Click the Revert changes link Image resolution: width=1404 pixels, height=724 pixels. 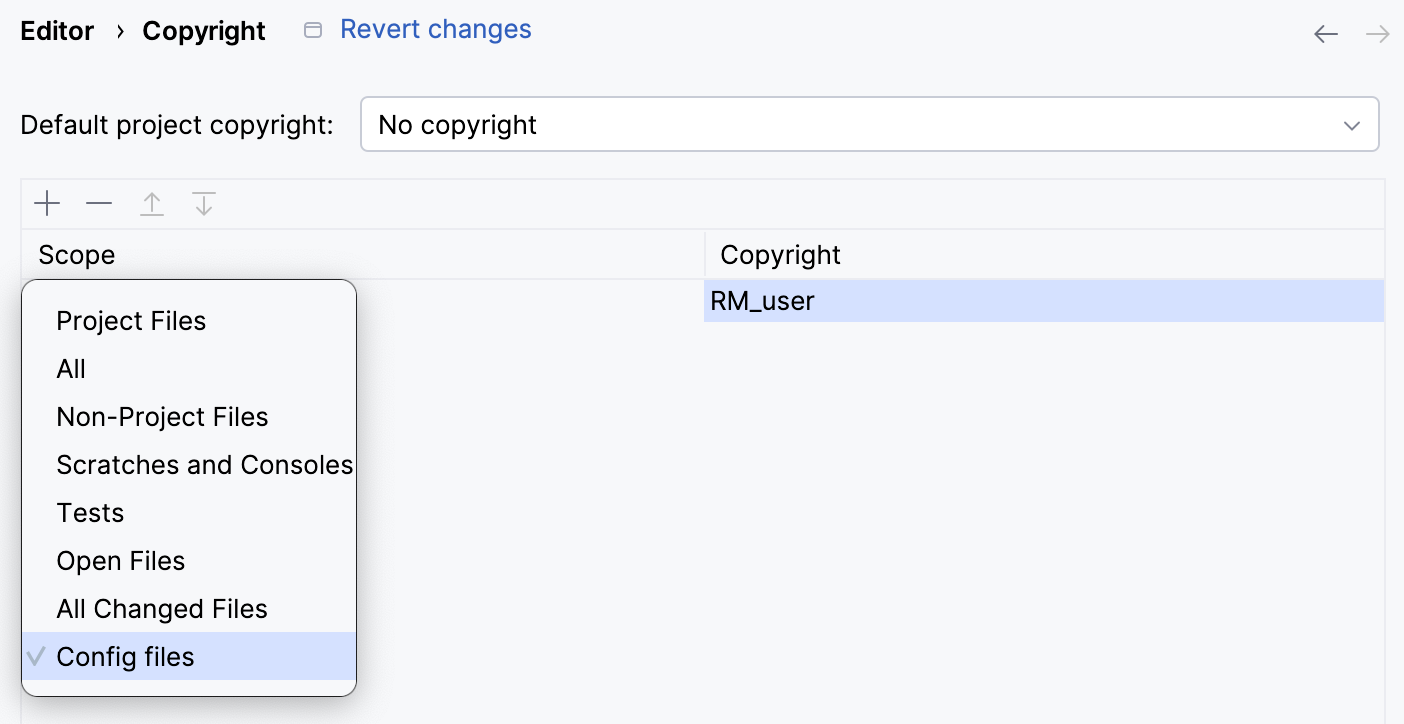point(435,30)
